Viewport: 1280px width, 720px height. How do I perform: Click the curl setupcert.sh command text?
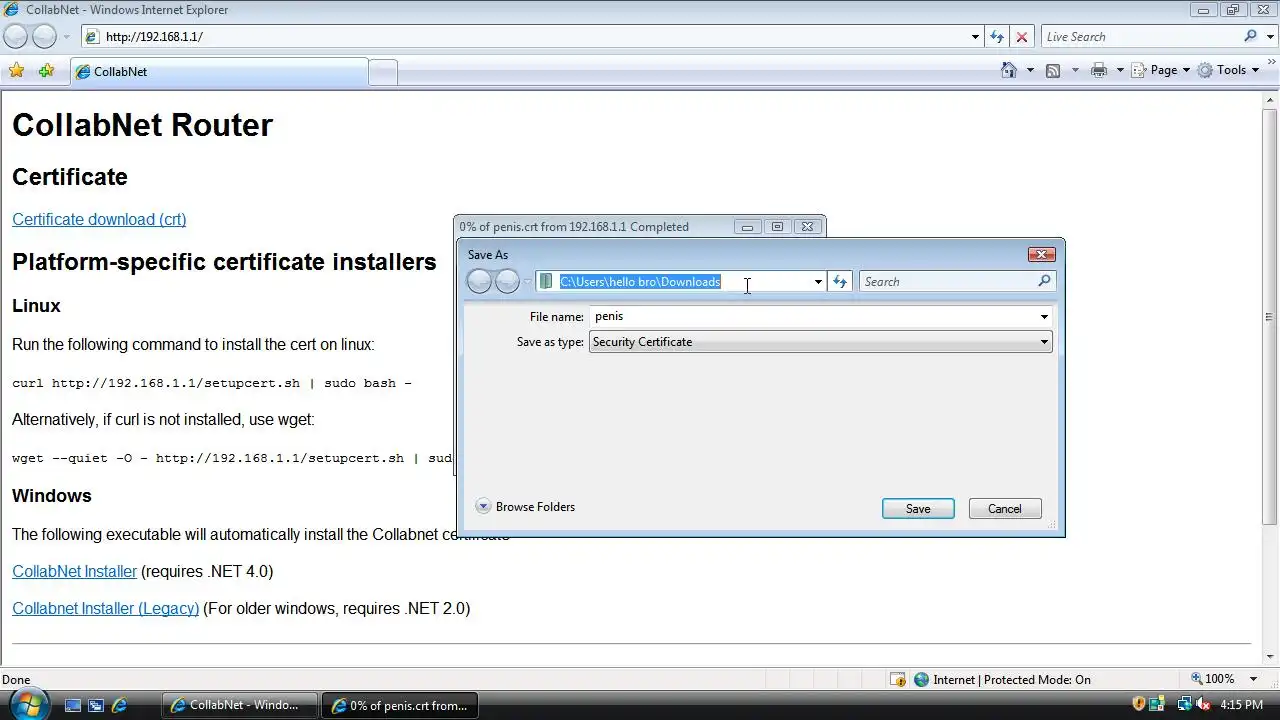click(x=212, y=383)
